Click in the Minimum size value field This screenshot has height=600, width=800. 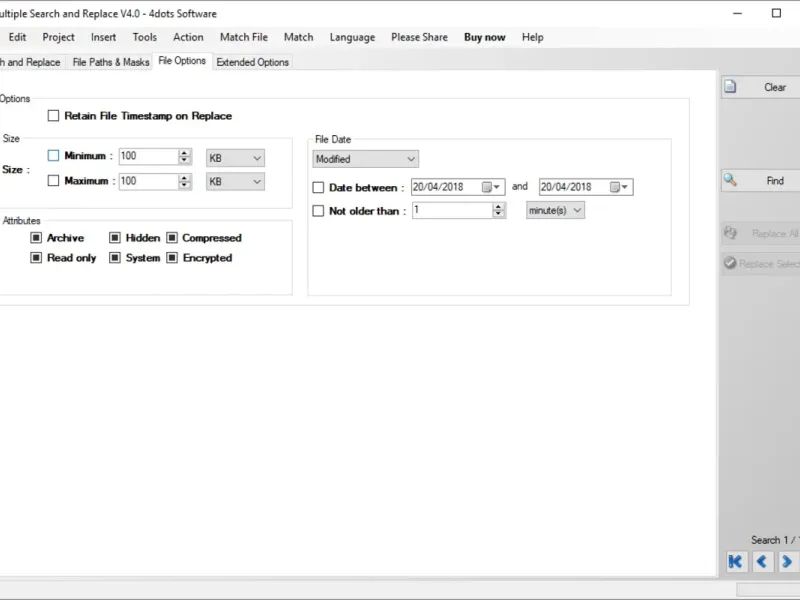coord(148,156)
